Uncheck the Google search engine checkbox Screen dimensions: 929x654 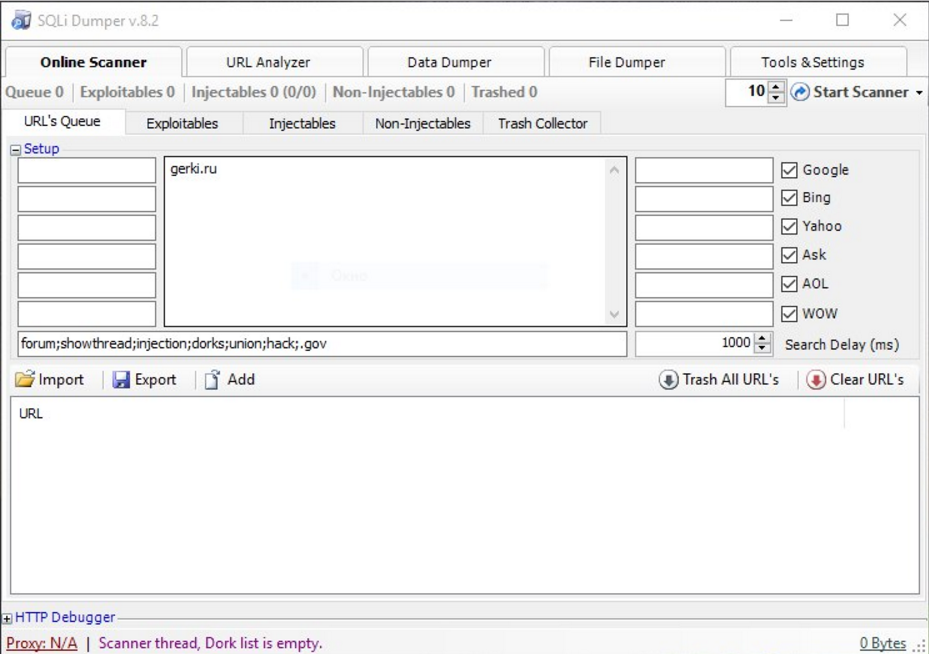pyautogui.click(x=789, y=170)
